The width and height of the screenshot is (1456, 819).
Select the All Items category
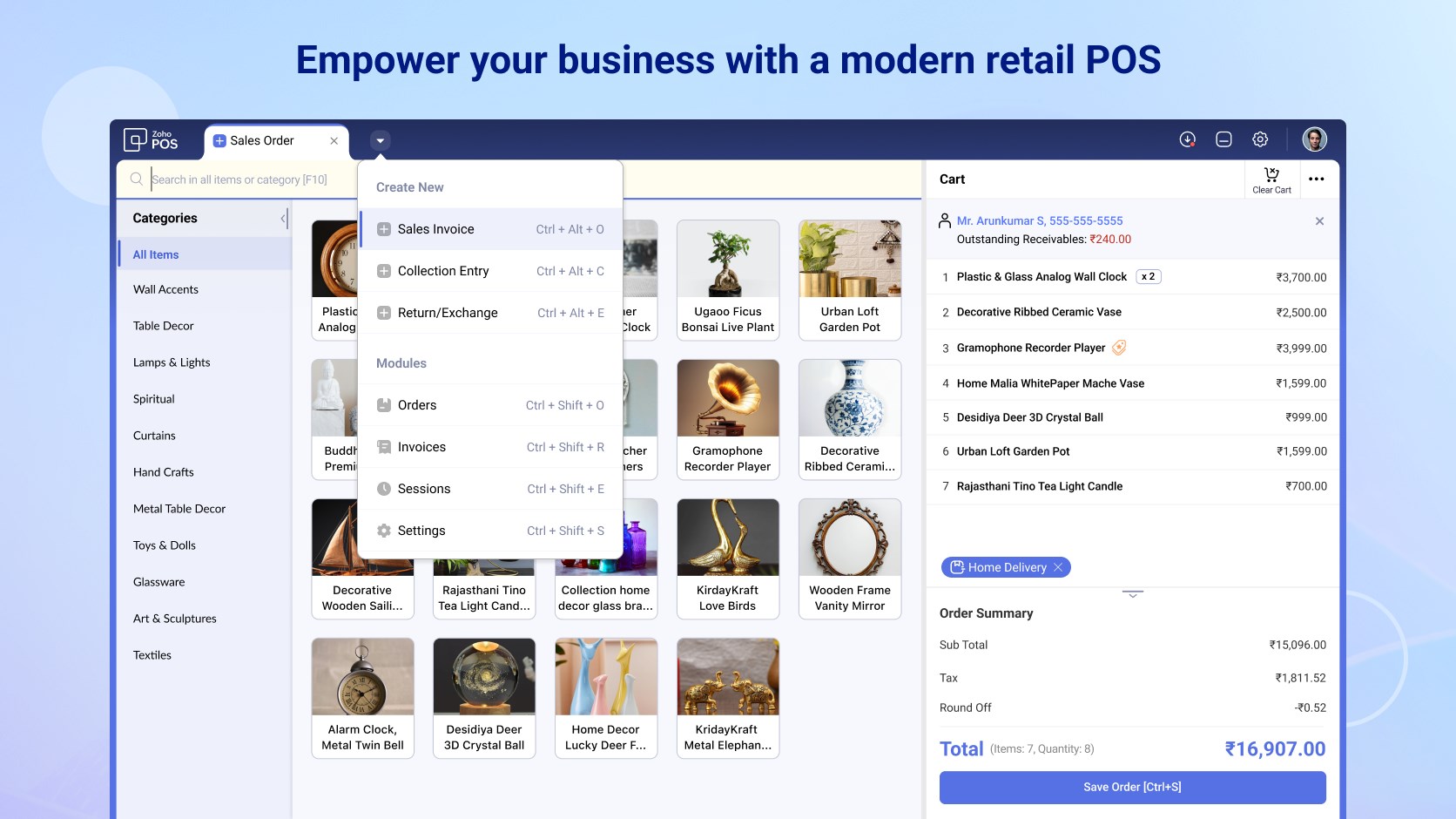(206, 254)
